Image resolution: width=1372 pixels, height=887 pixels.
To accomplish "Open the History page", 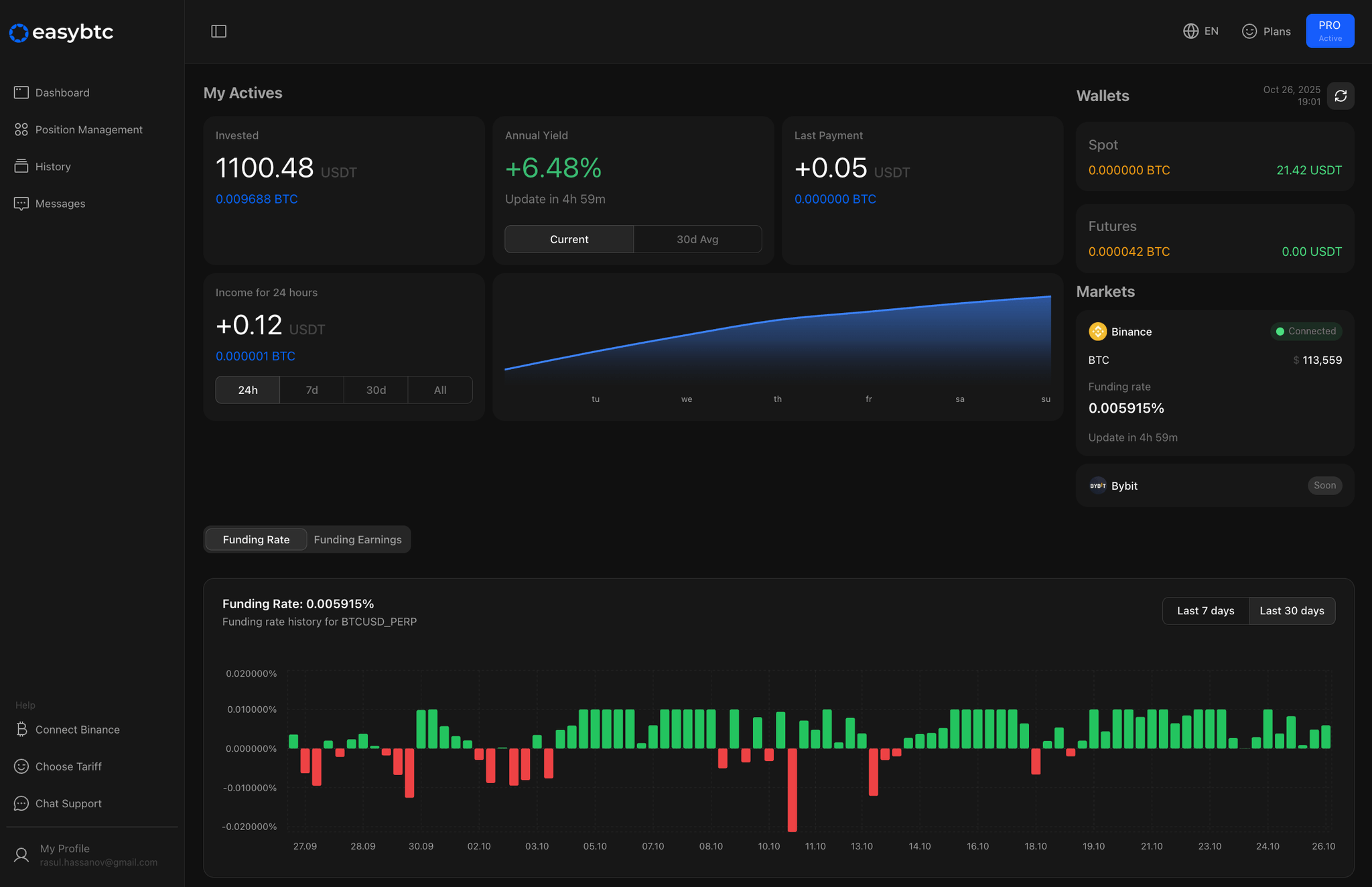I will pos(53,166).
